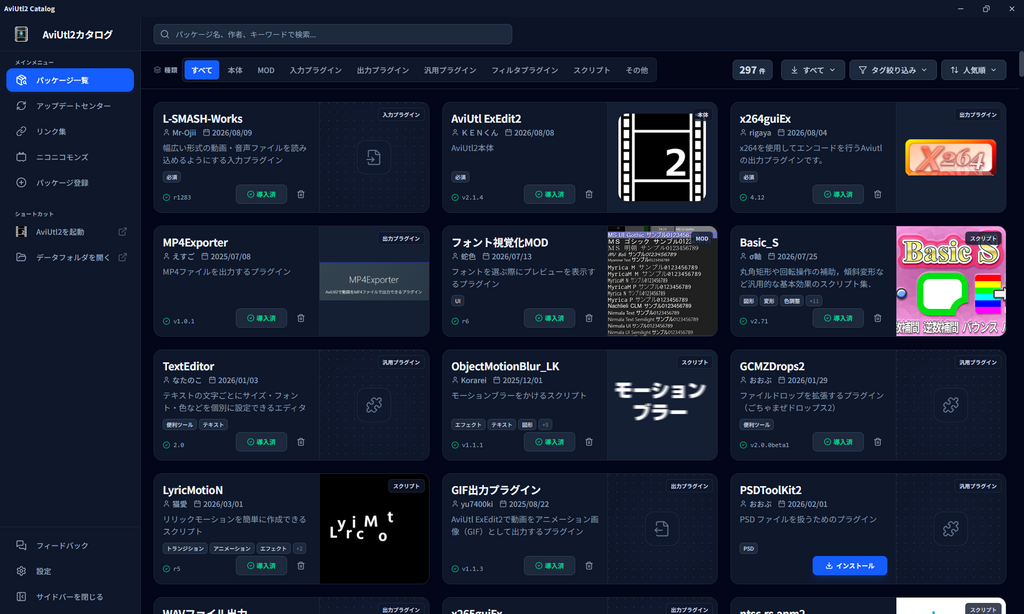This screenshot has height=614, width=1024.
Task: Open ニコニコモンズ page
Action: point(70,157)
